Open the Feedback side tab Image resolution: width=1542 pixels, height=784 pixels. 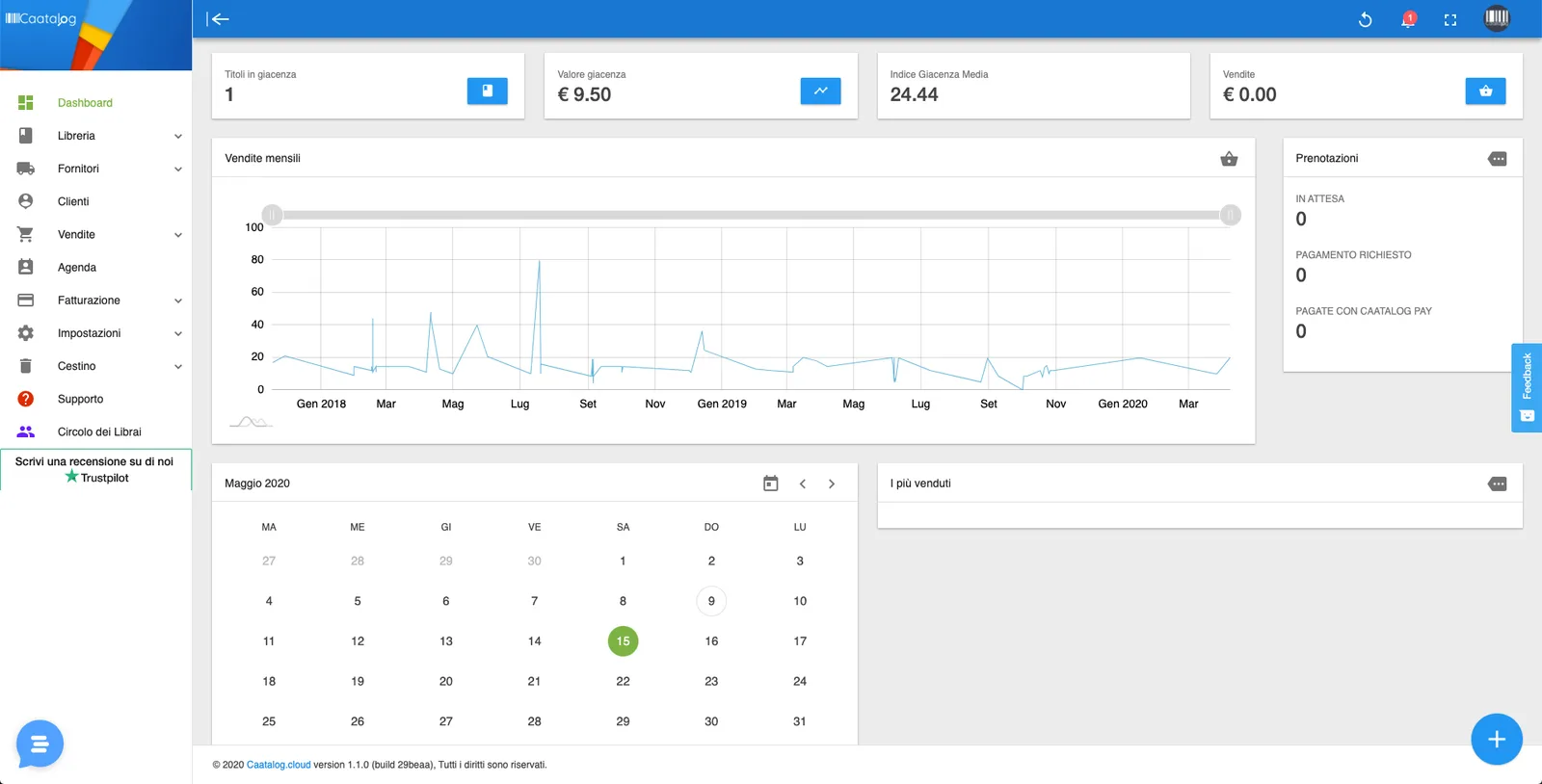point(1527,387)
